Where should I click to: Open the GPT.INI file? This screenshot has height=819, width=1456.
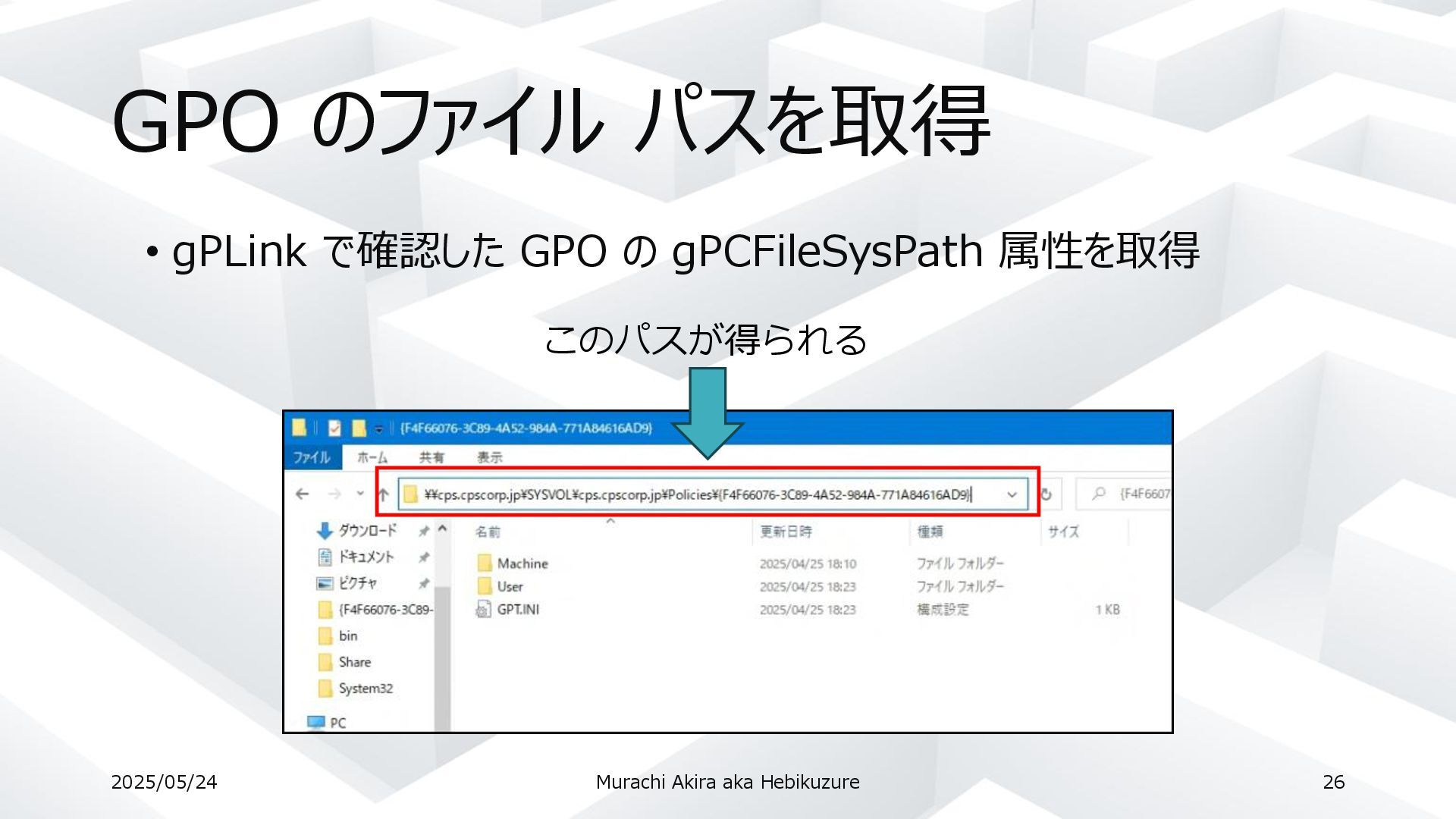518,610
